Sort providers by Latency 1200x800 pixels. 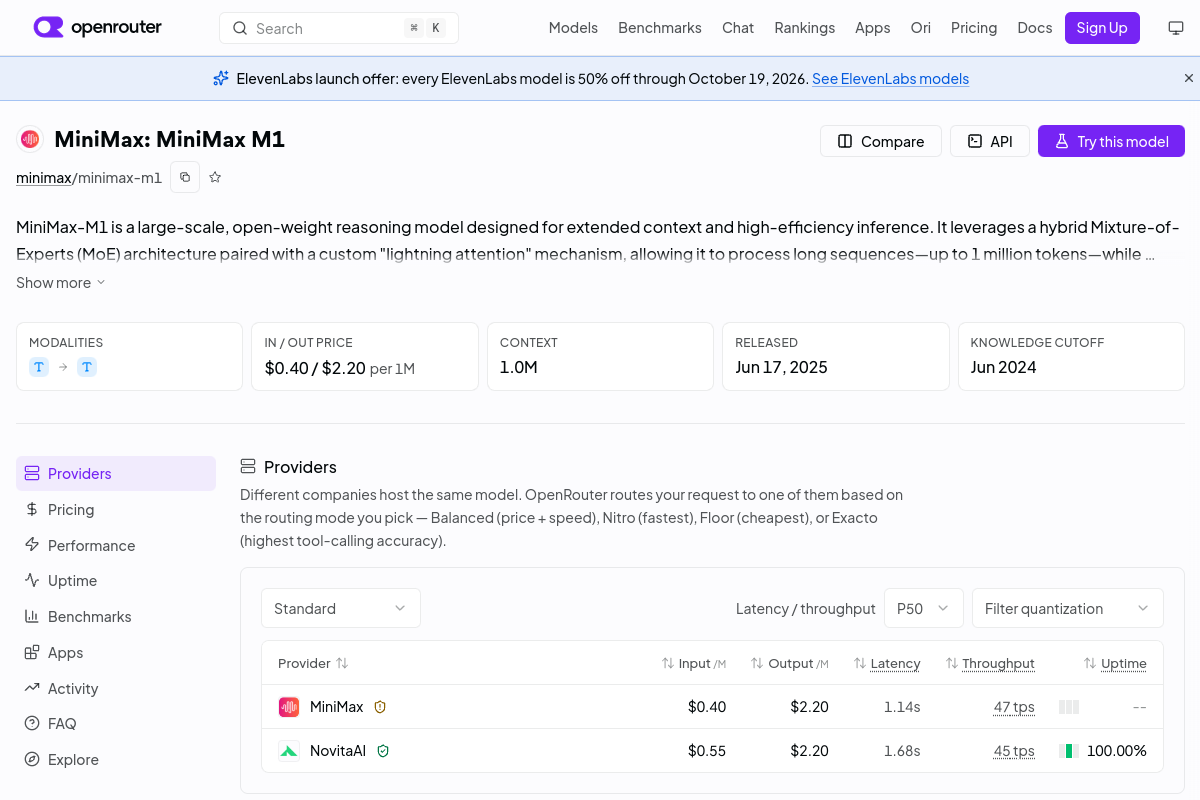[x=887, y=663]
